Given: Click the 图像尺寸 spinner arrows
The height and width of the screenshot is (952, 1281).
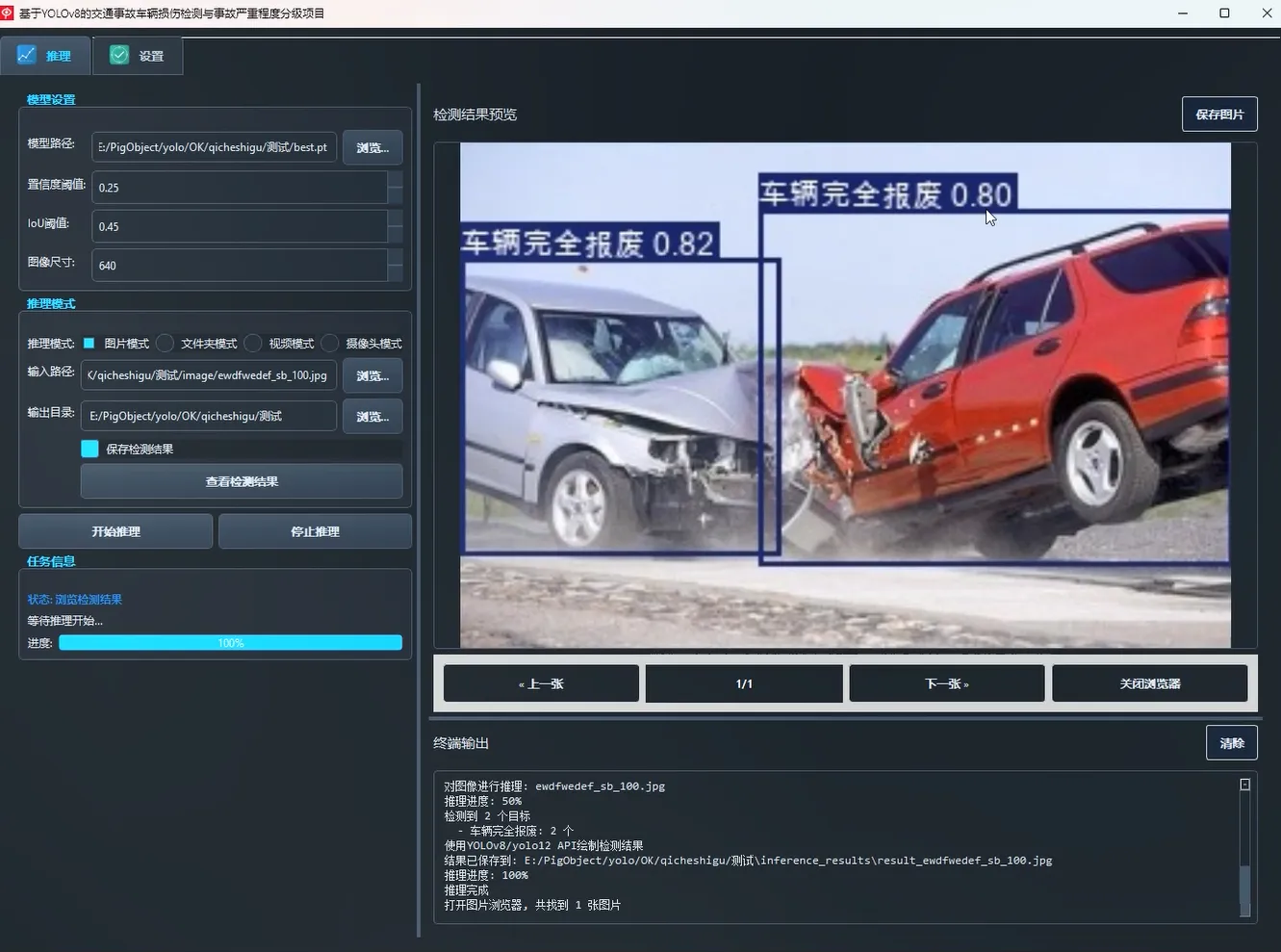Looking at the screenshot, I should (x=395, y=265).
